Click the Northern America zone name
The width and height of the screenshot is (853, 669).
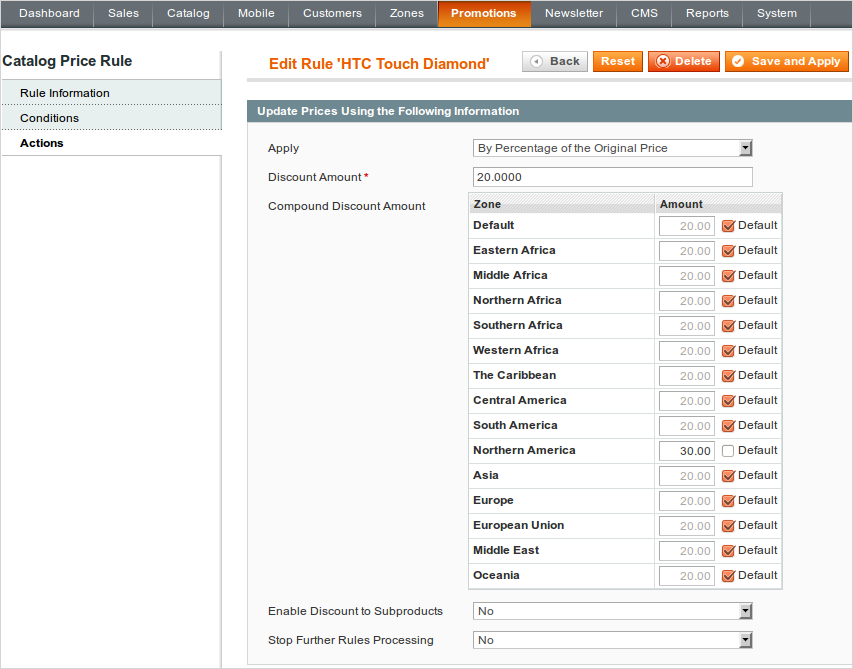point(524,450)
